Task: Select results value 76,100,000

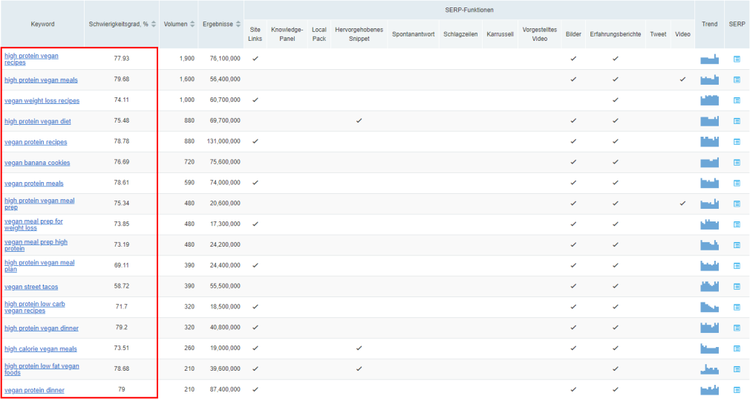Action: tap(225, 58)
